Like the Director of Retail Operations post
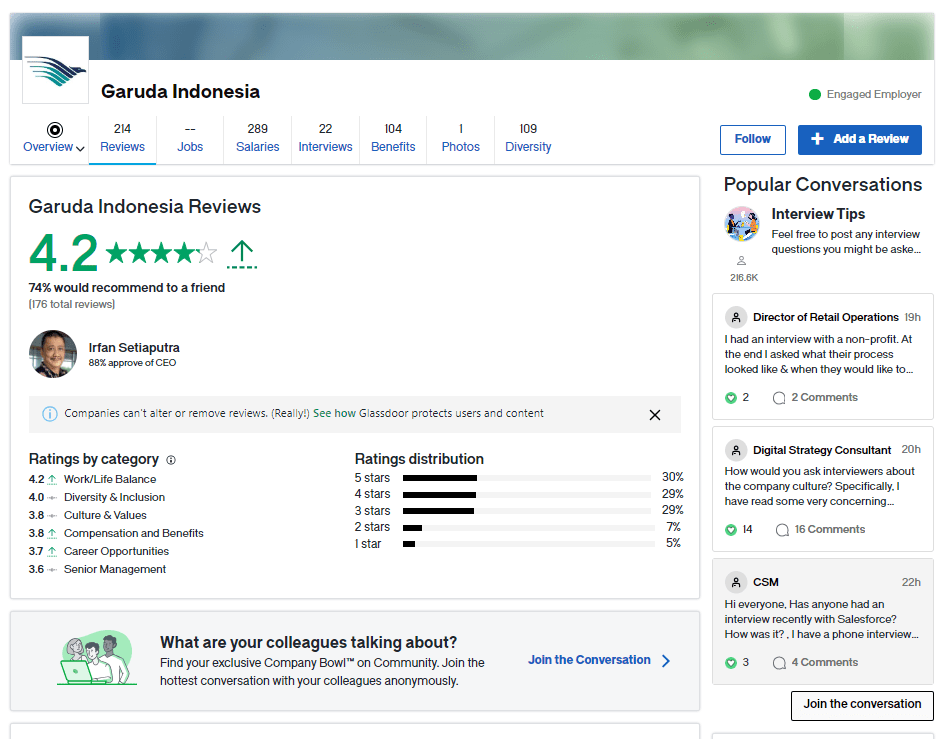Viewport: 944px width, 739px height. [x=731, y=398]
